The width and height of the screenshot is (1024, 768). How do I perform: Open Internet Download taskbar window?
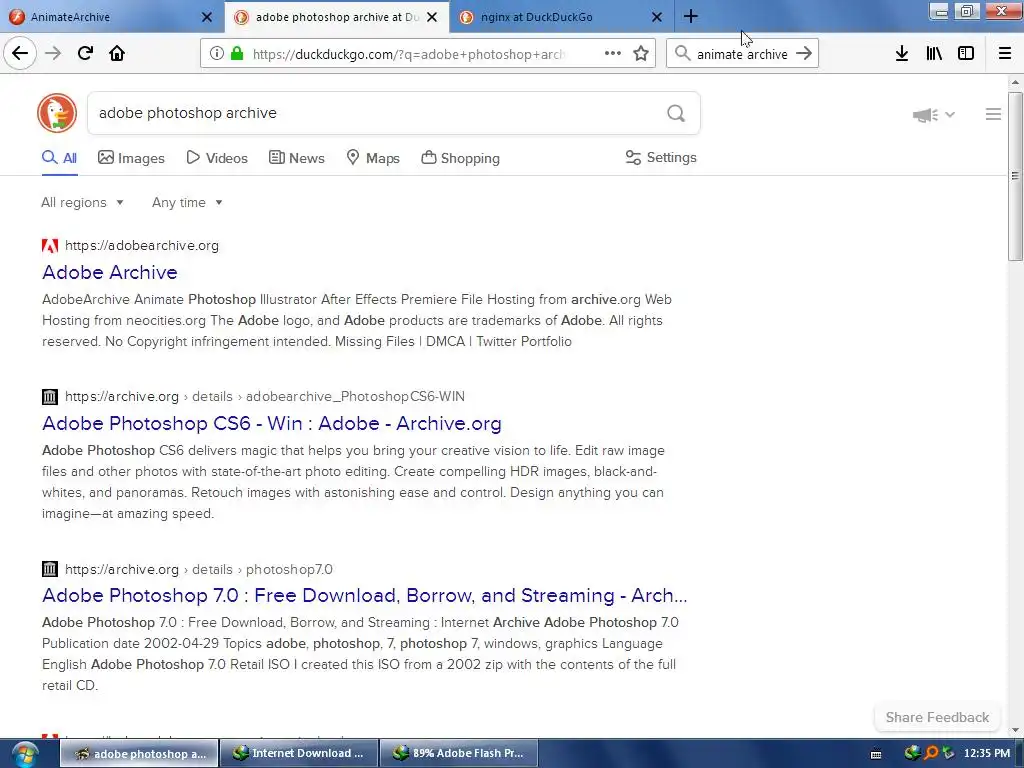tap(299, 753)
